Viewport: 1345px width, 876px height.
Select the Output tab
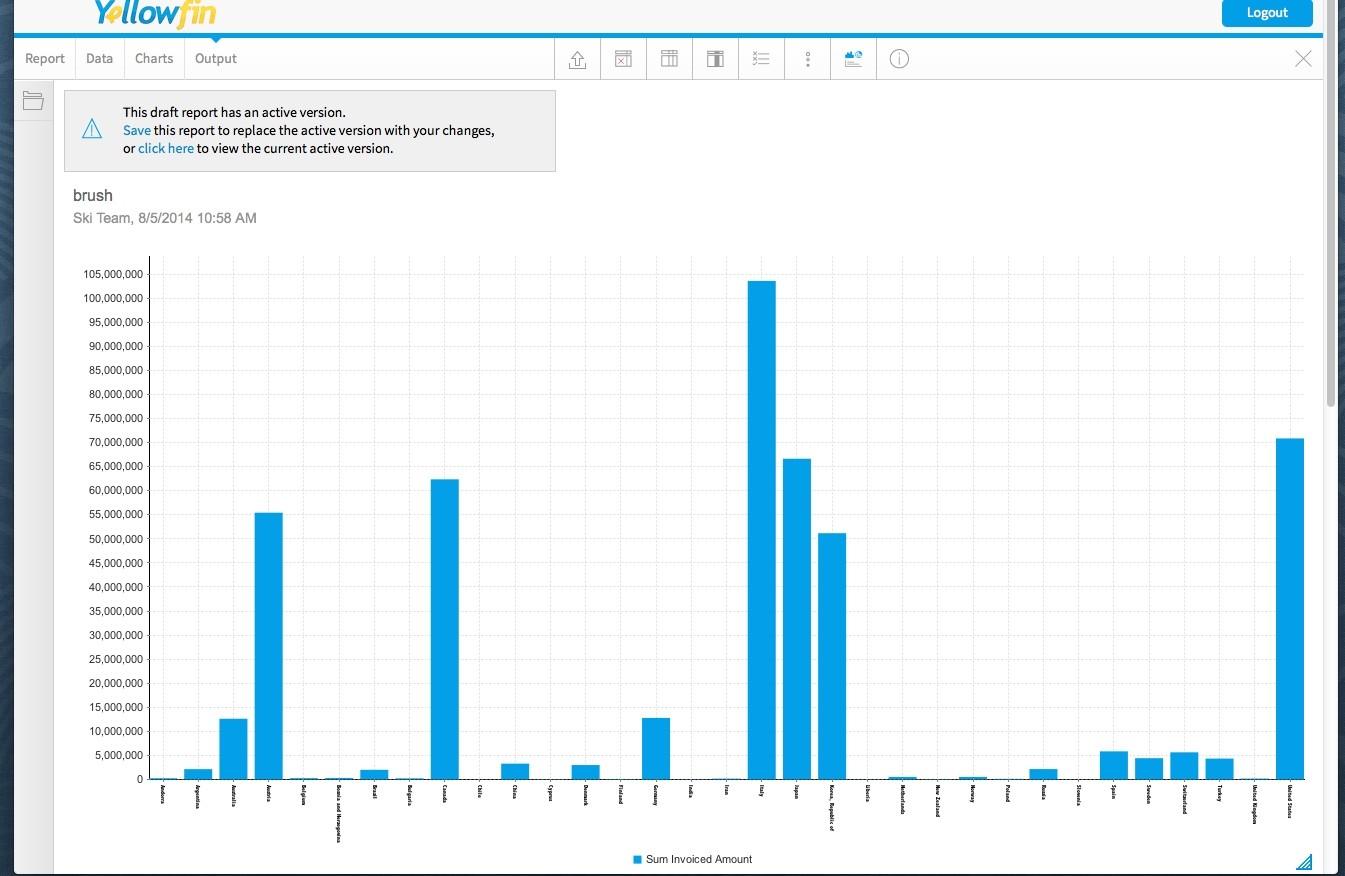pos(216,59)
